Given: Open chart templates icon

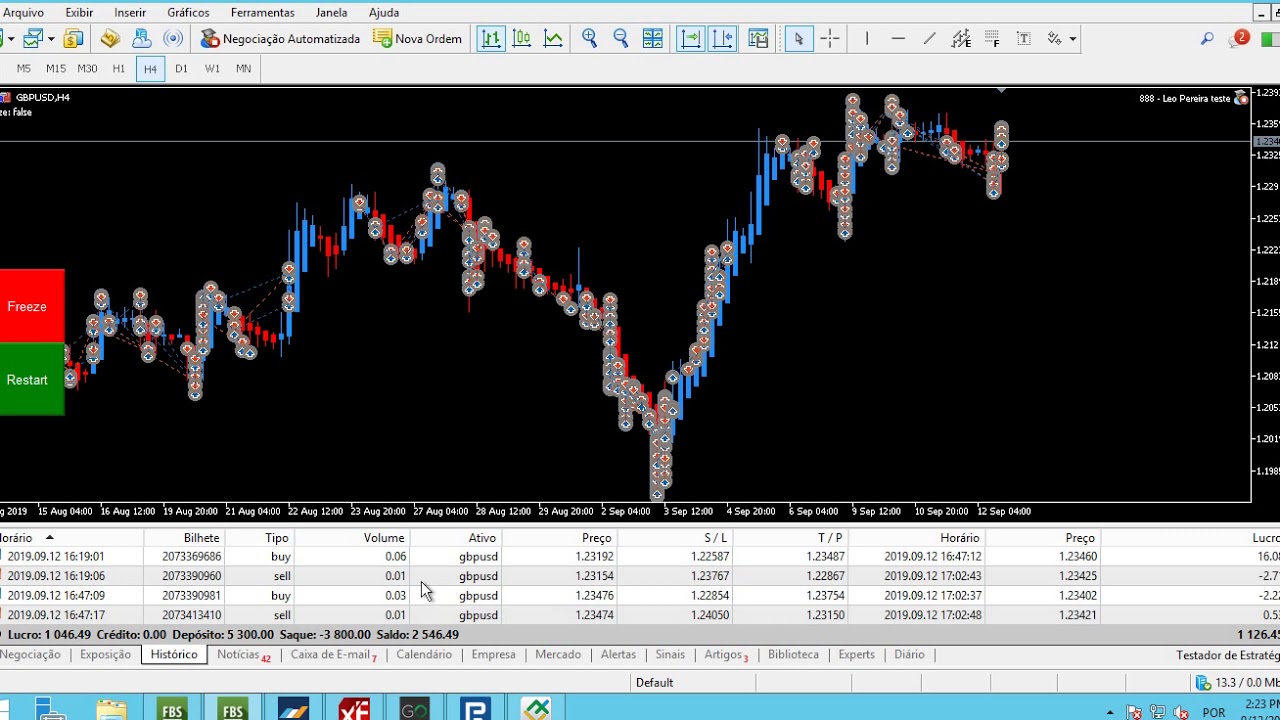Looking at the screenshot, I should pos(758,39).
